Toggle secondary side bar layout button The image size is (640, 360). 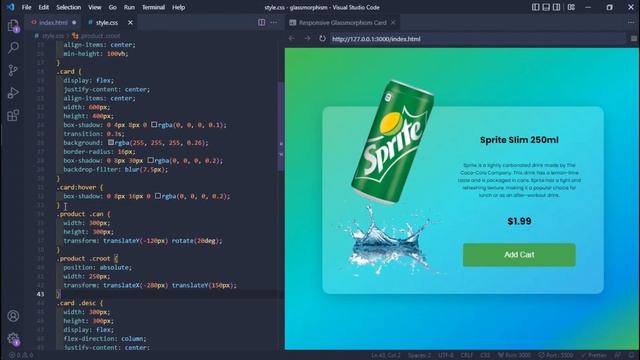pos(557,7)
